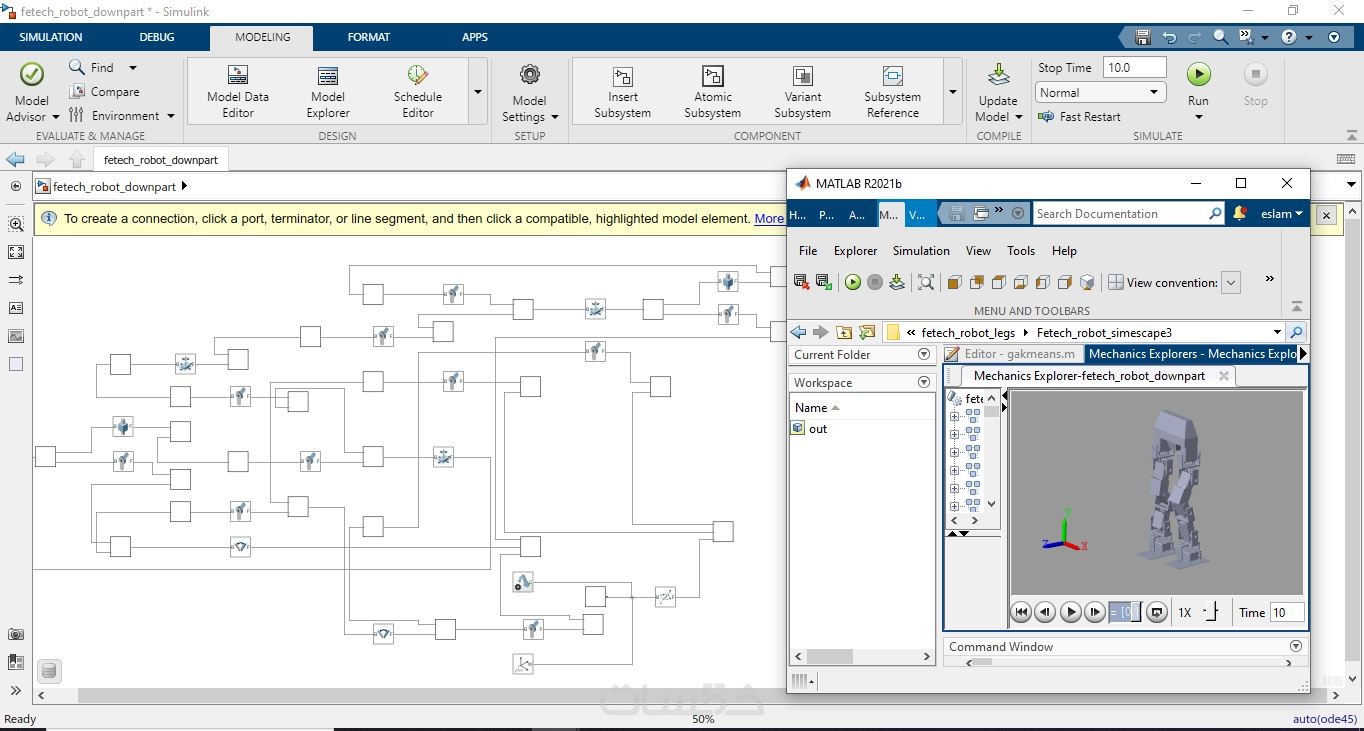Click fetech_robot_legs in folder path

(968, 333)
